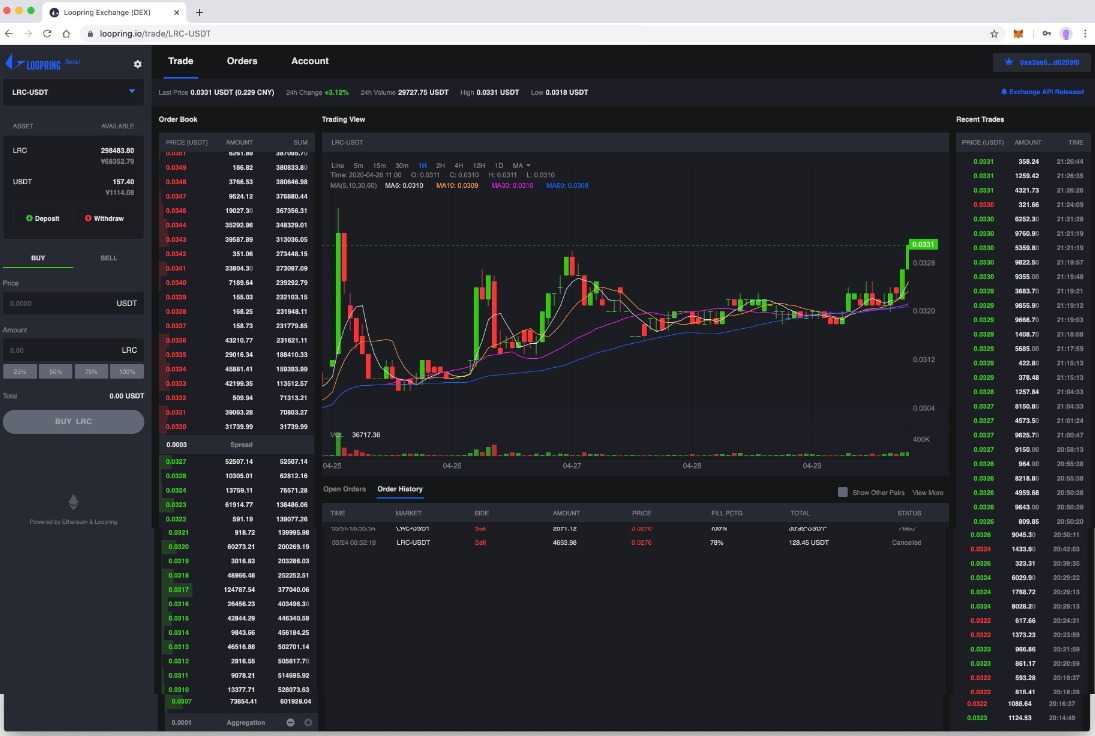The width and height of the screenshot is (1095, 736).
Task: Close the Loopring Exchange tab
Action: 177,12
